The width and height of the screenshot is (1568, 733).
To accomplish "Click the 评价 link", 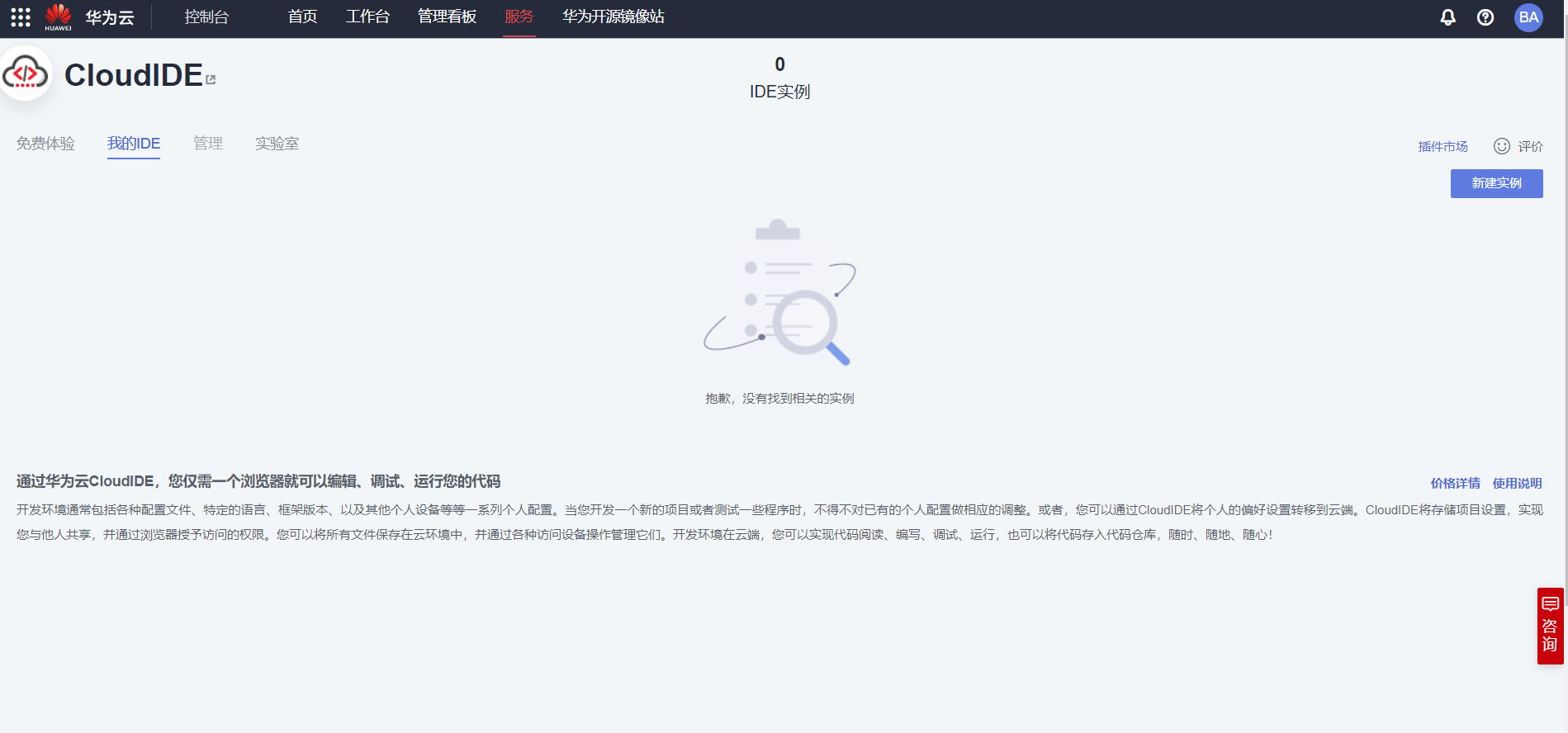I will point(1530,147).
